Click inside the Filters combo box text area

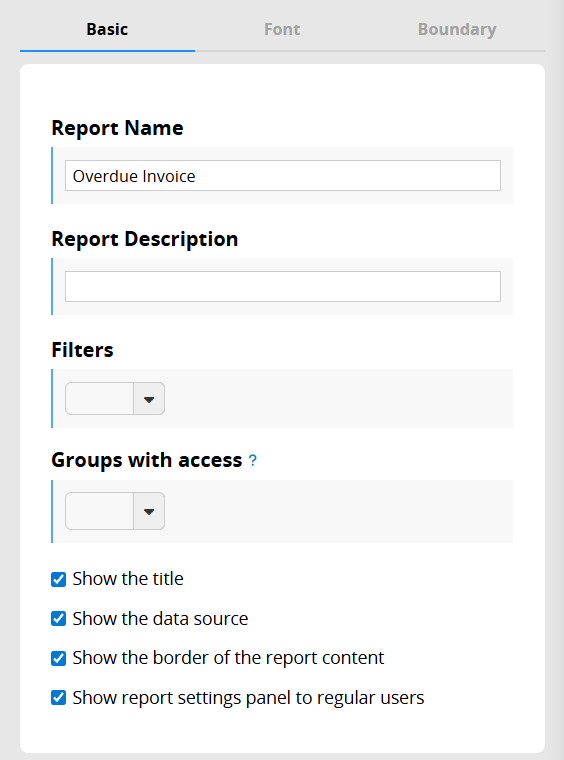click(x=100, y=399)
